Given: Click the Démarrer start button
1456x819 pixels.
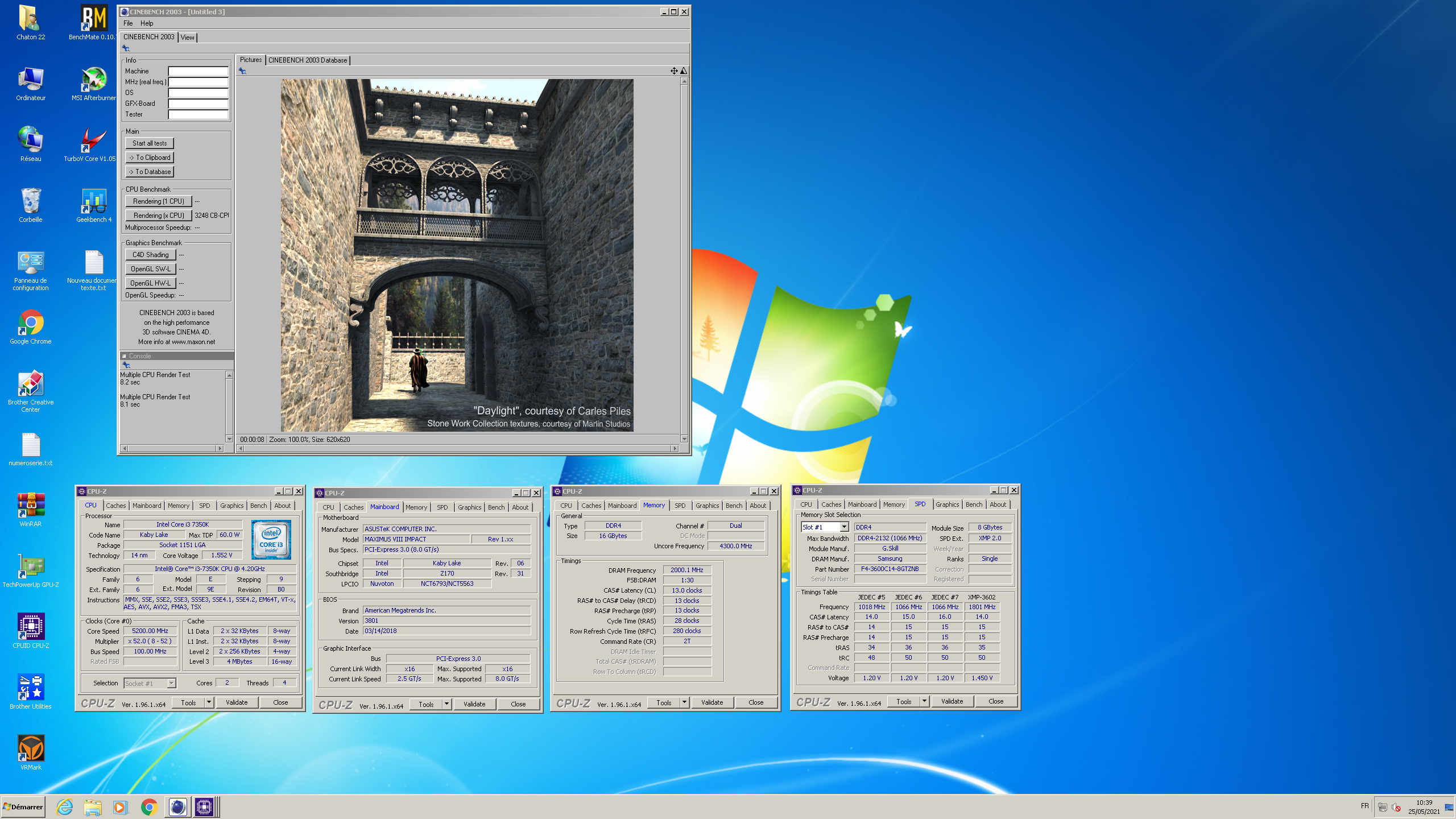Looking at the screenshot, I should 23,806.
